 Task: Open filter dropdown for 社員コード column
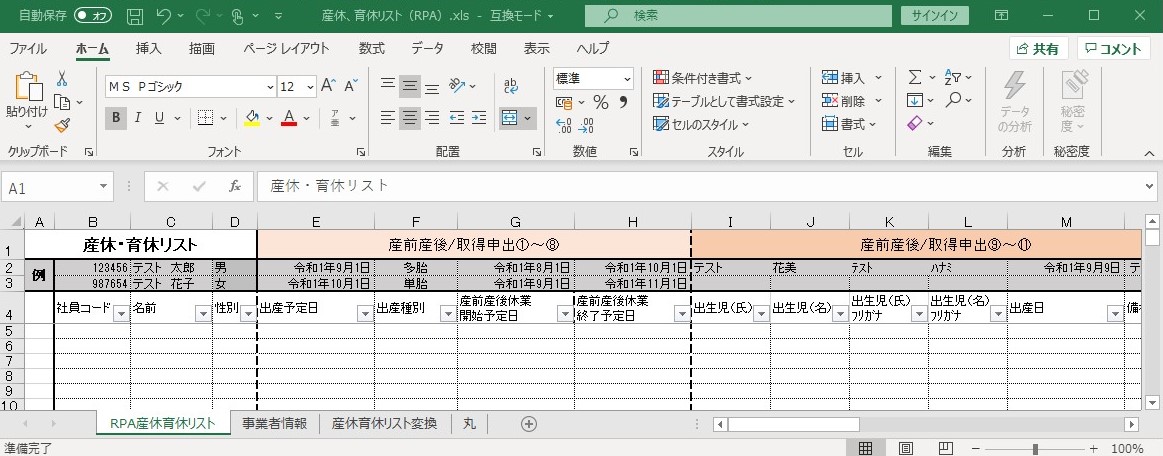click(x=121, y=313)
